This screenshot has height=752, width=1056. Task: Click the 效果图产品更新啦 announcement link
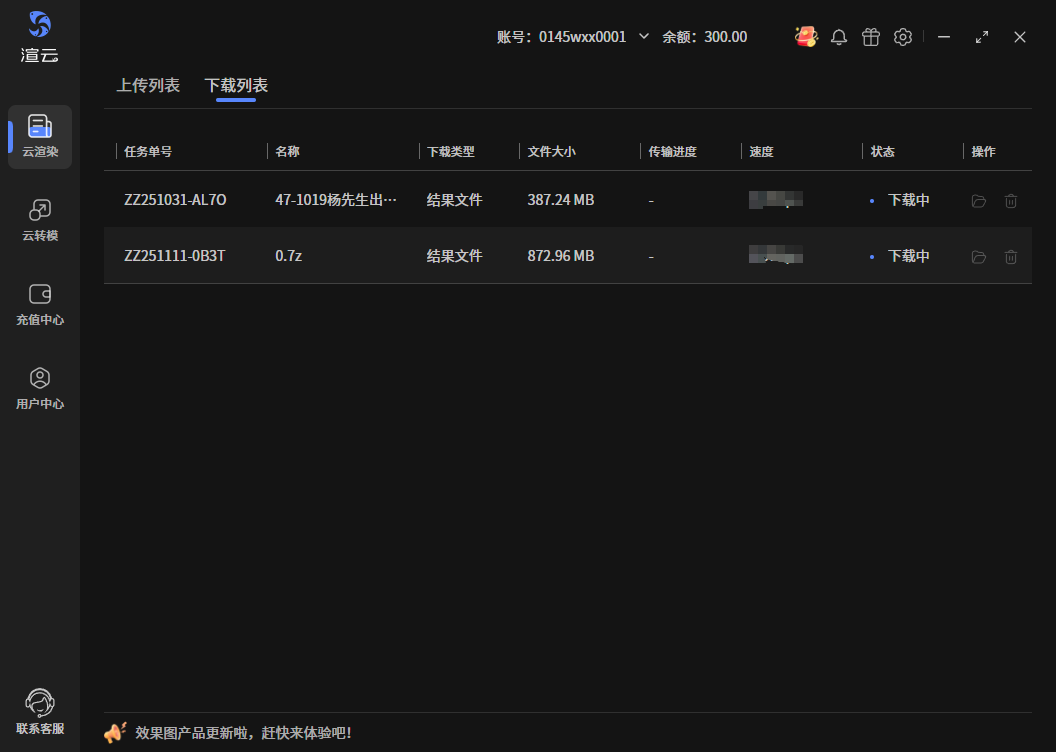243,733
